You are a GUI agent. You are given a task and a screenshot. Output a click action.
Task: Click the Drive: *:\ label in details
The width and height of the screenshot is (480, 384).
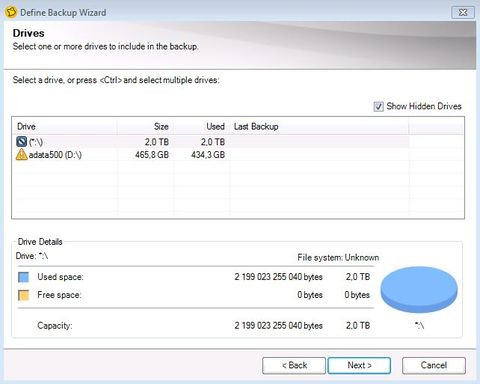32,256
